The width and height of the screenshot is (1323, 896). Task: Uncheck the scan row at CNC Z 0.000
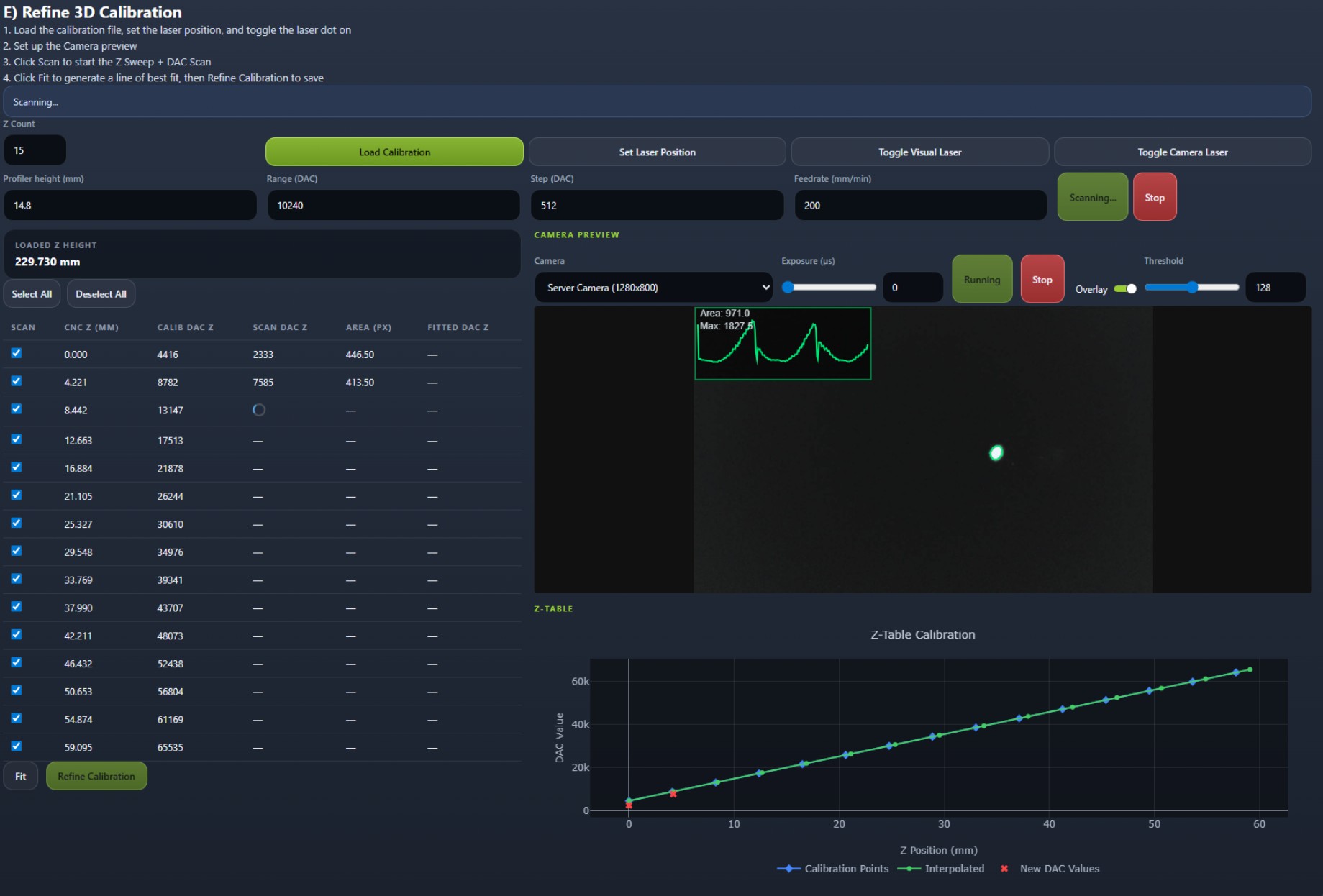pyautogui.click(x=16, y=352)
